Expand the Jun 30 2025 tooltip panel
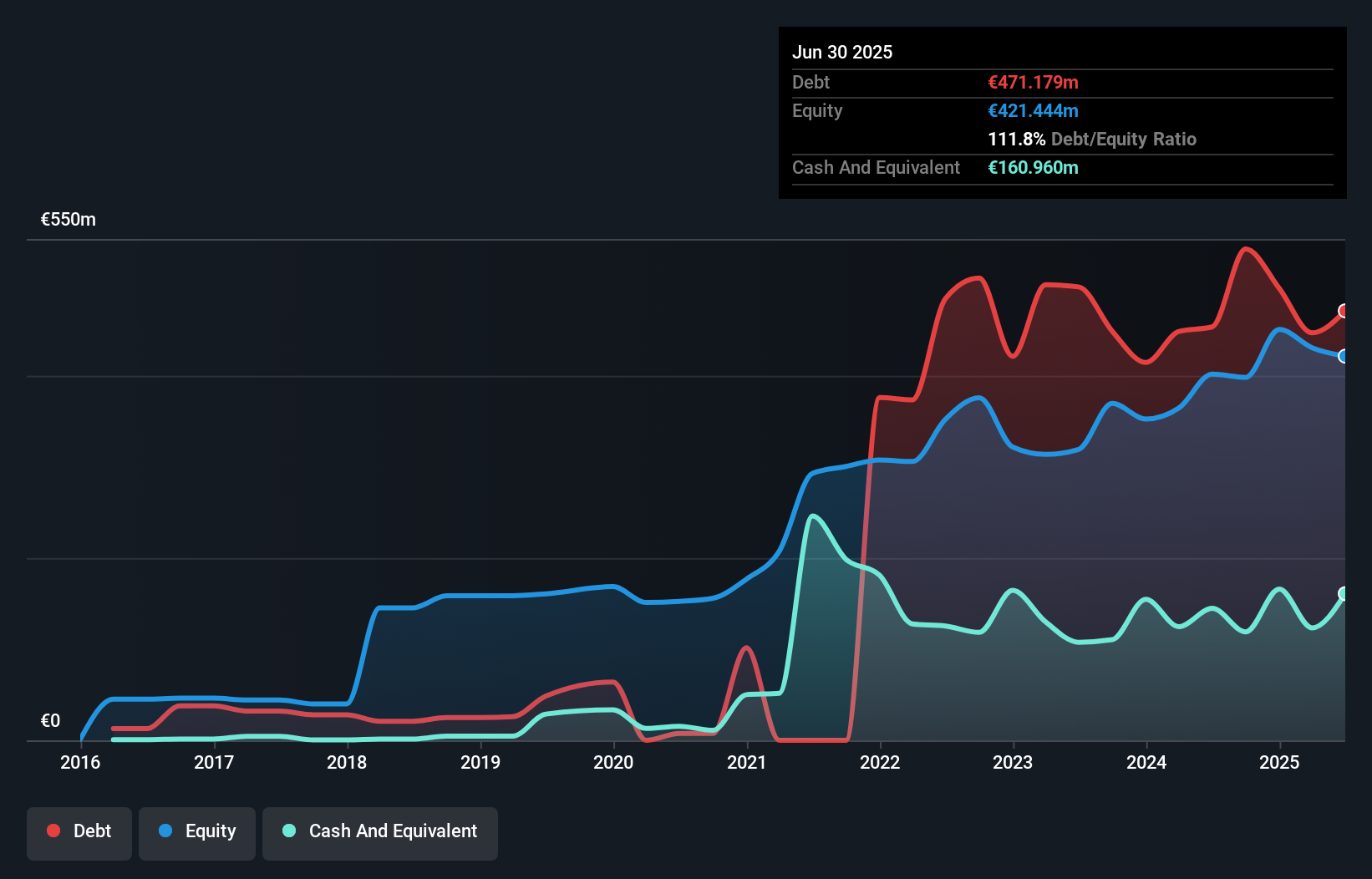Image resolution: width=1372 pixels, height=879 pixels. point(842,52)
